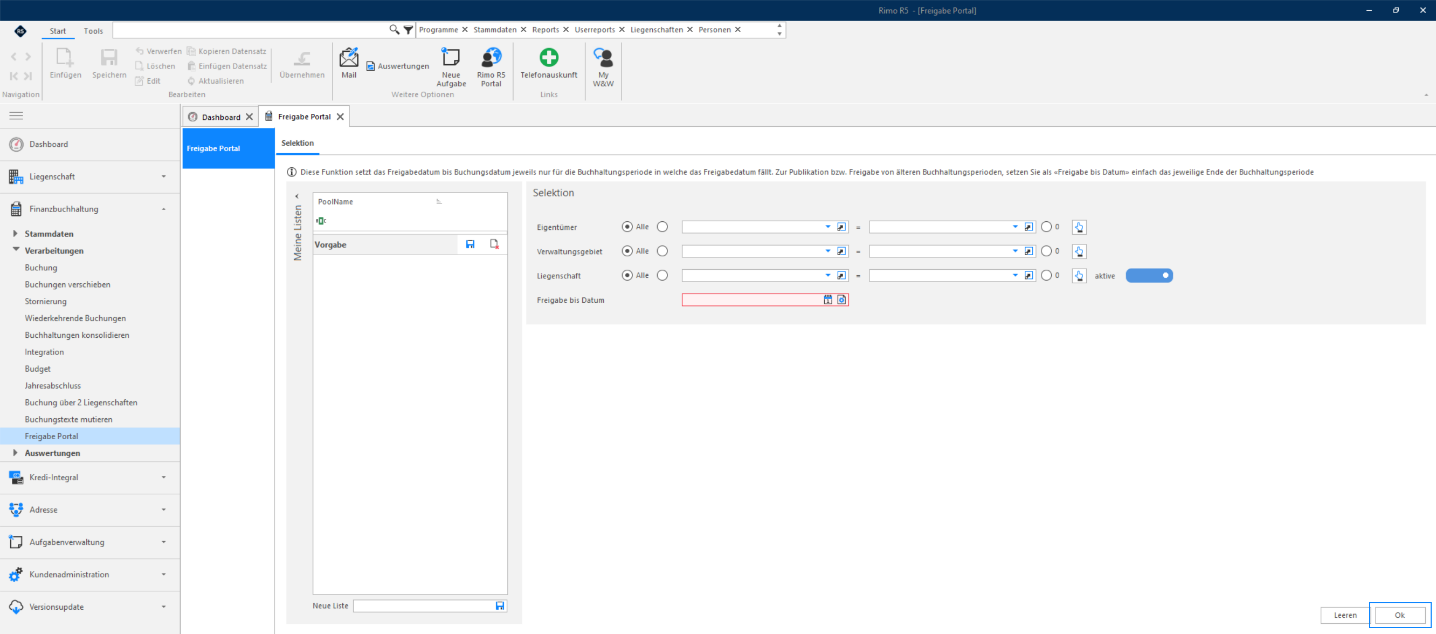
Task: Select range radio for Verwaltungsgebiet
Action: pyautogui.click(x=662, y=251)
